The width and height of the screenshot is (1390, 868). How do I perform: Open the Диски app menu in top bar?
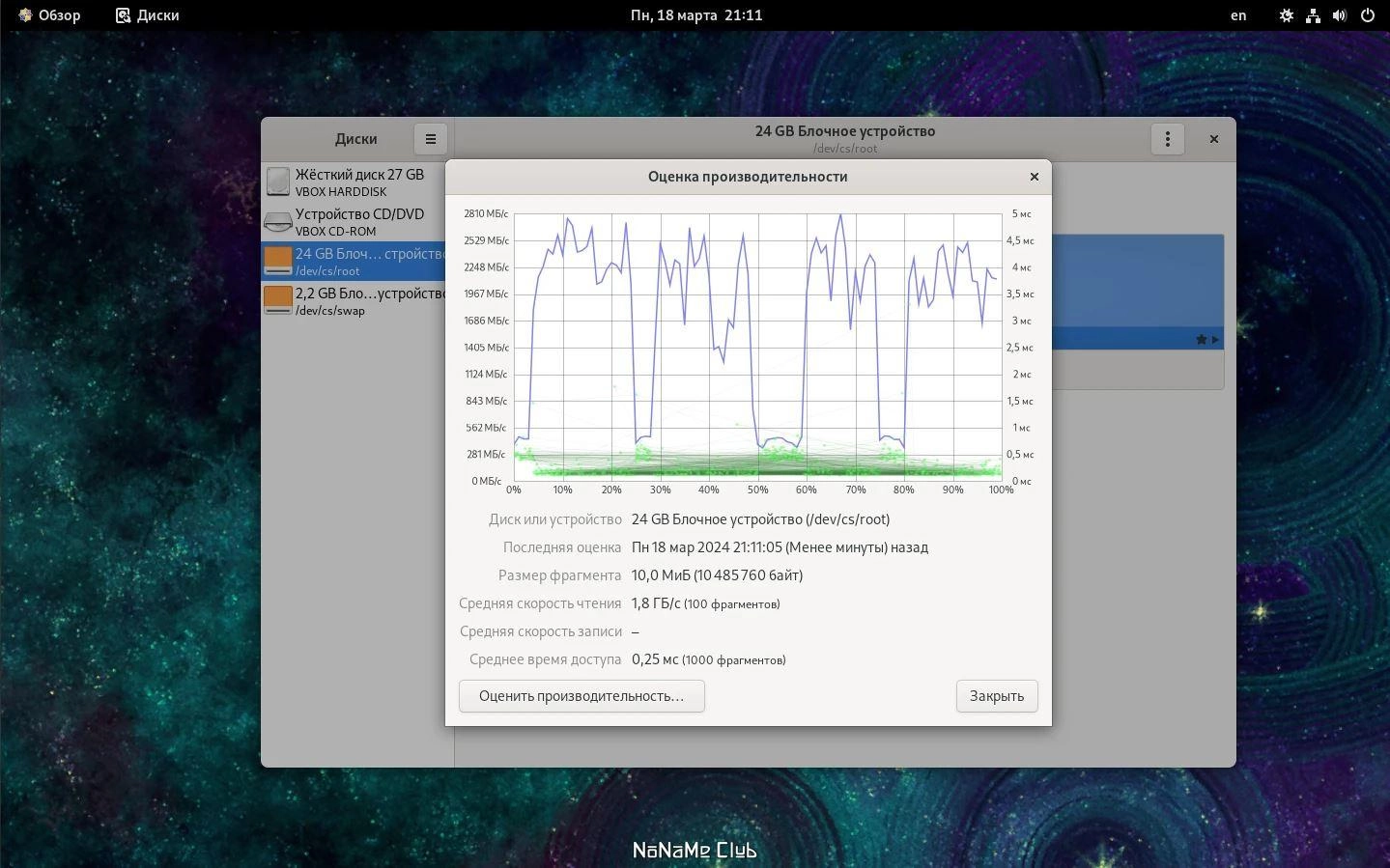(x=148, y=15)
